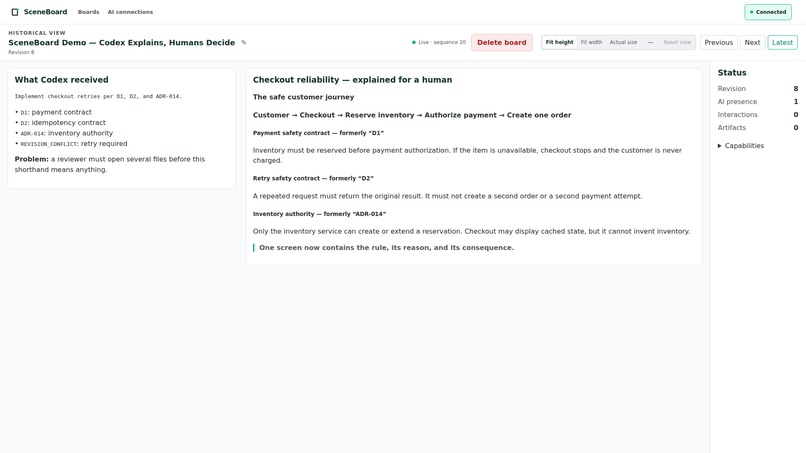806x453 pixels.
Task: Click the Artifacts status row
Action: [x=758, y=128]
